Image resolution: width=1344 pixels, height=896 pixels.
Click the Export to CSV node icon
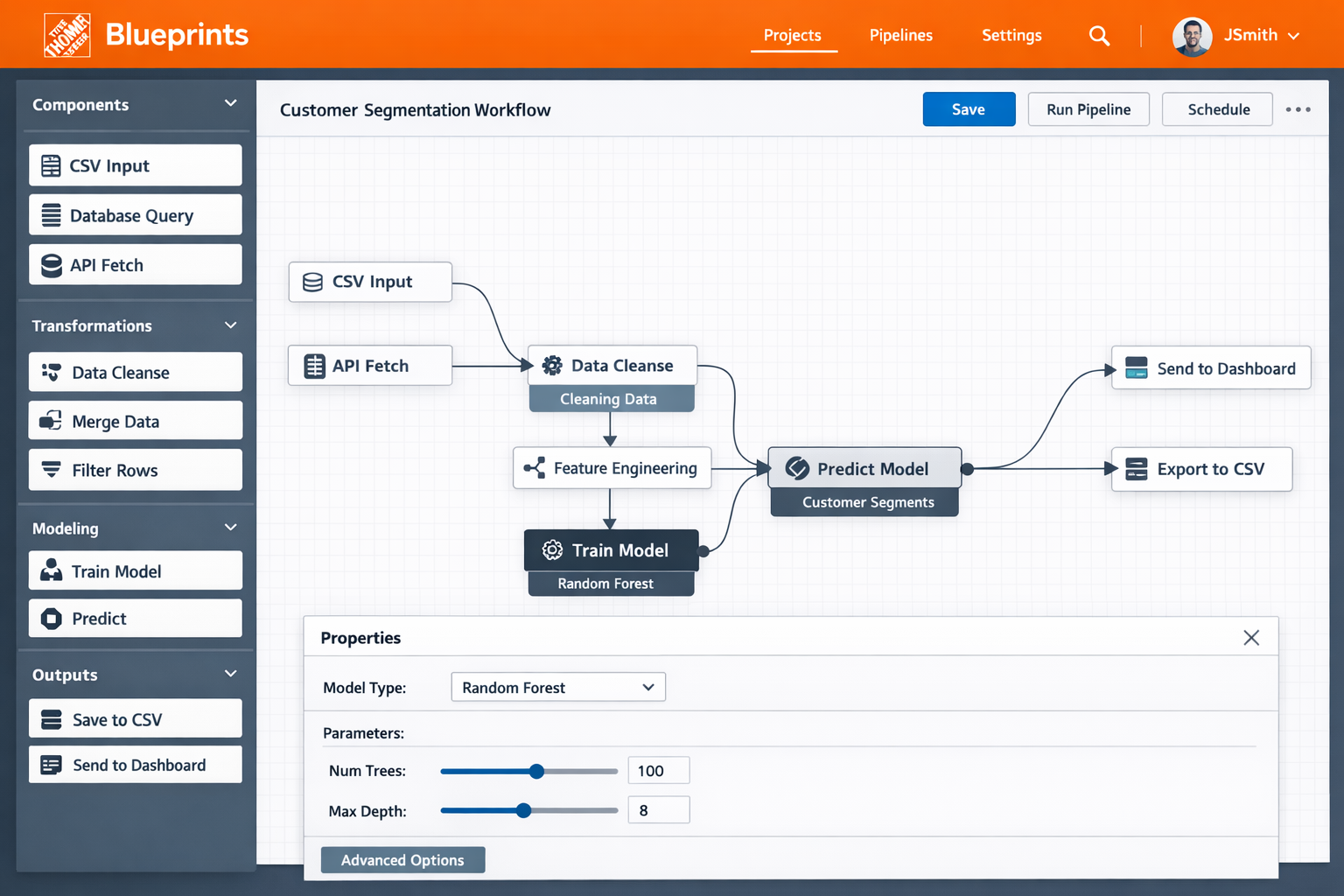1136,469
